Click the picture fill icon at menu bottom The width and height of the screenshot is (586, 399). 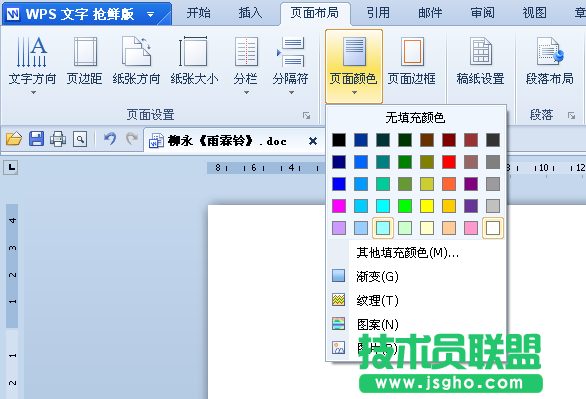(339, 347)
